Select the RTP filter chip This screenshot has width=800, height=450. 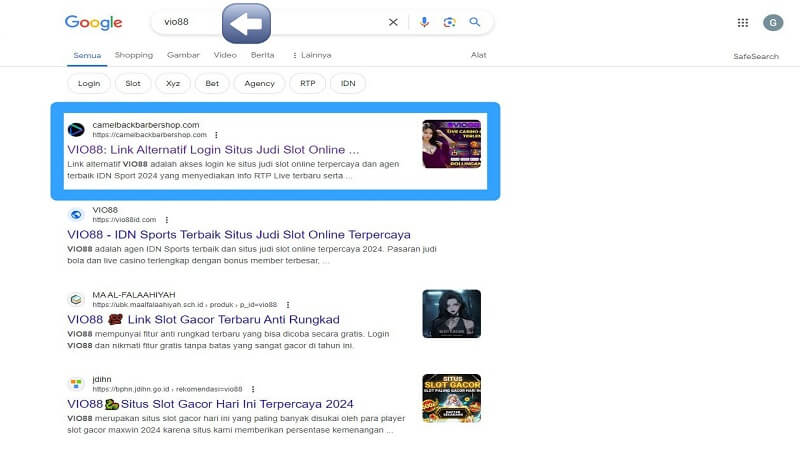tap(308, 84)
